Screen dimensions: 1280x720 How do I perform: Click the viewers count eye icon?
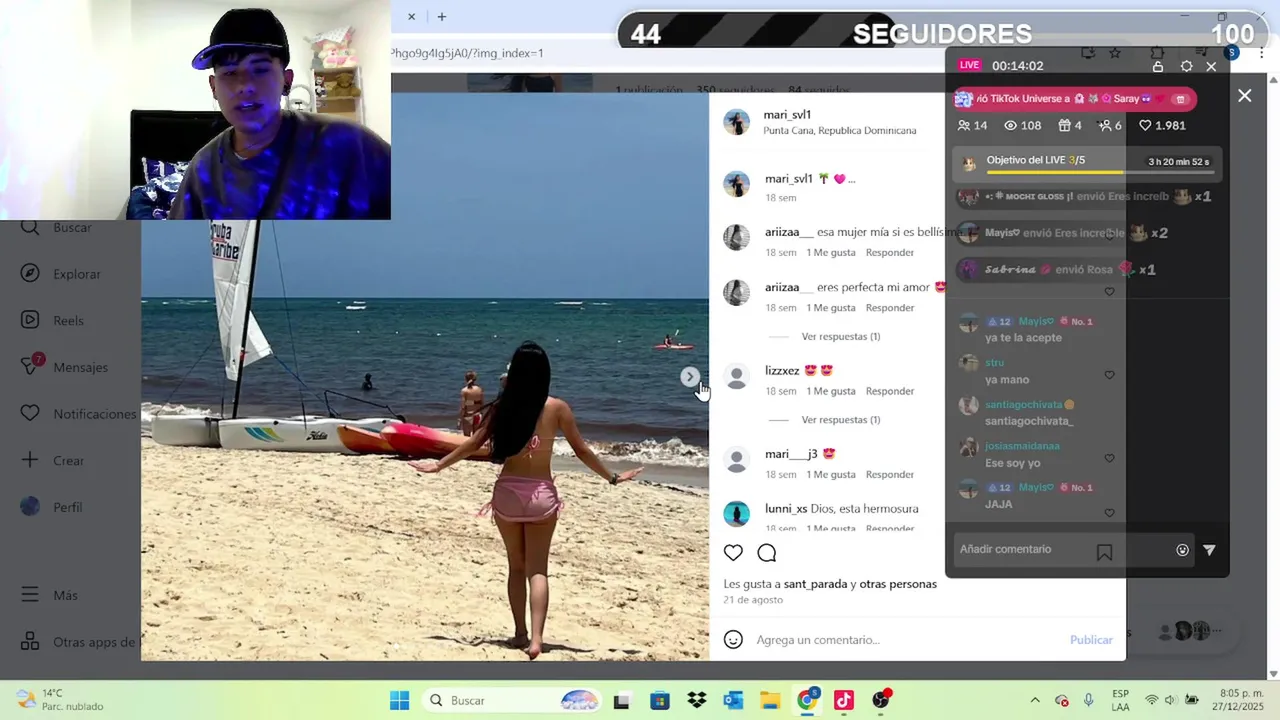tap(1010, 126)
